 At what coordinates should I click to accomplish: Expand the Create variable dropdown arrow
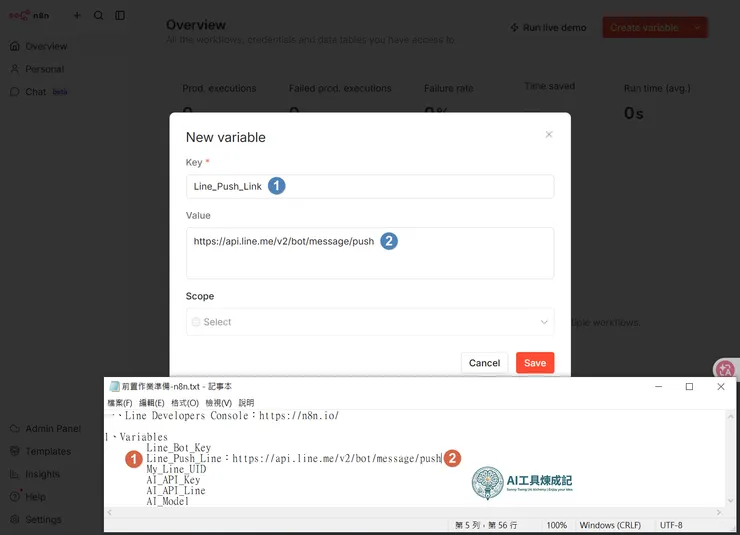(697, 27)
